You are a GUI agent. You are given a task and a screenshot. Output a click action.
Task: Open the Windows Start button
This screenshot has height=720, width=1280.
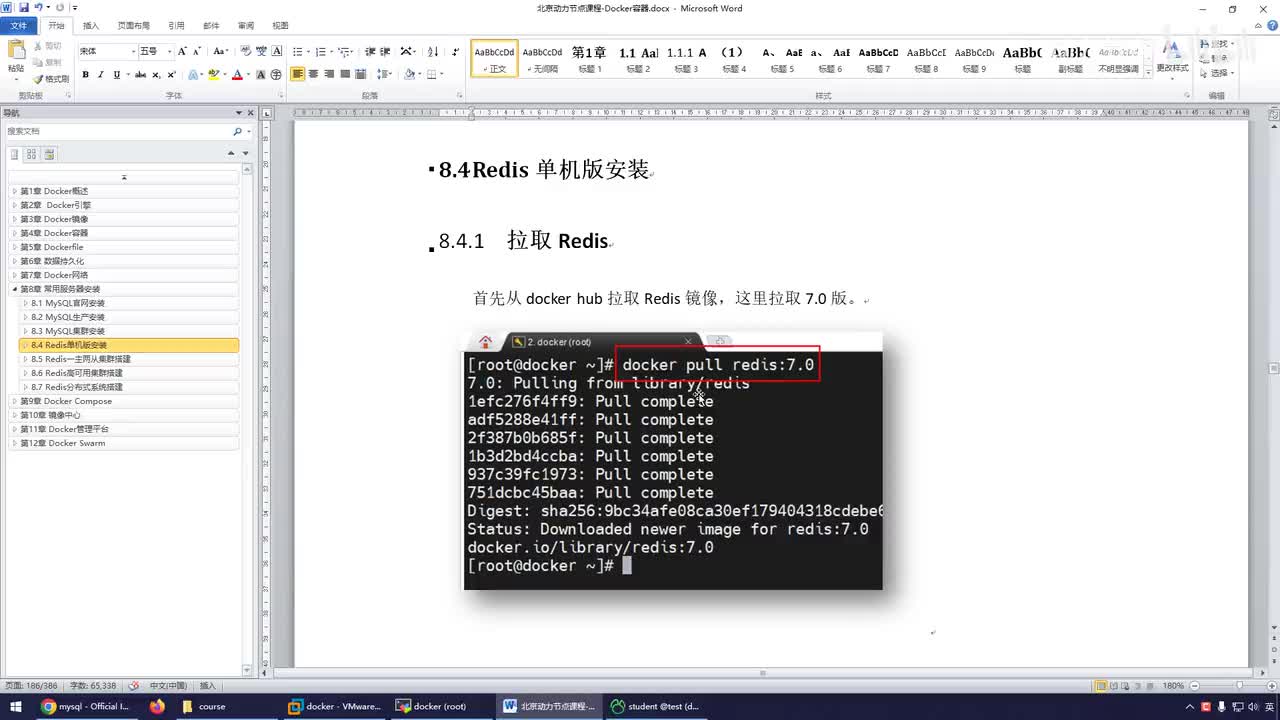click(15, 706)
